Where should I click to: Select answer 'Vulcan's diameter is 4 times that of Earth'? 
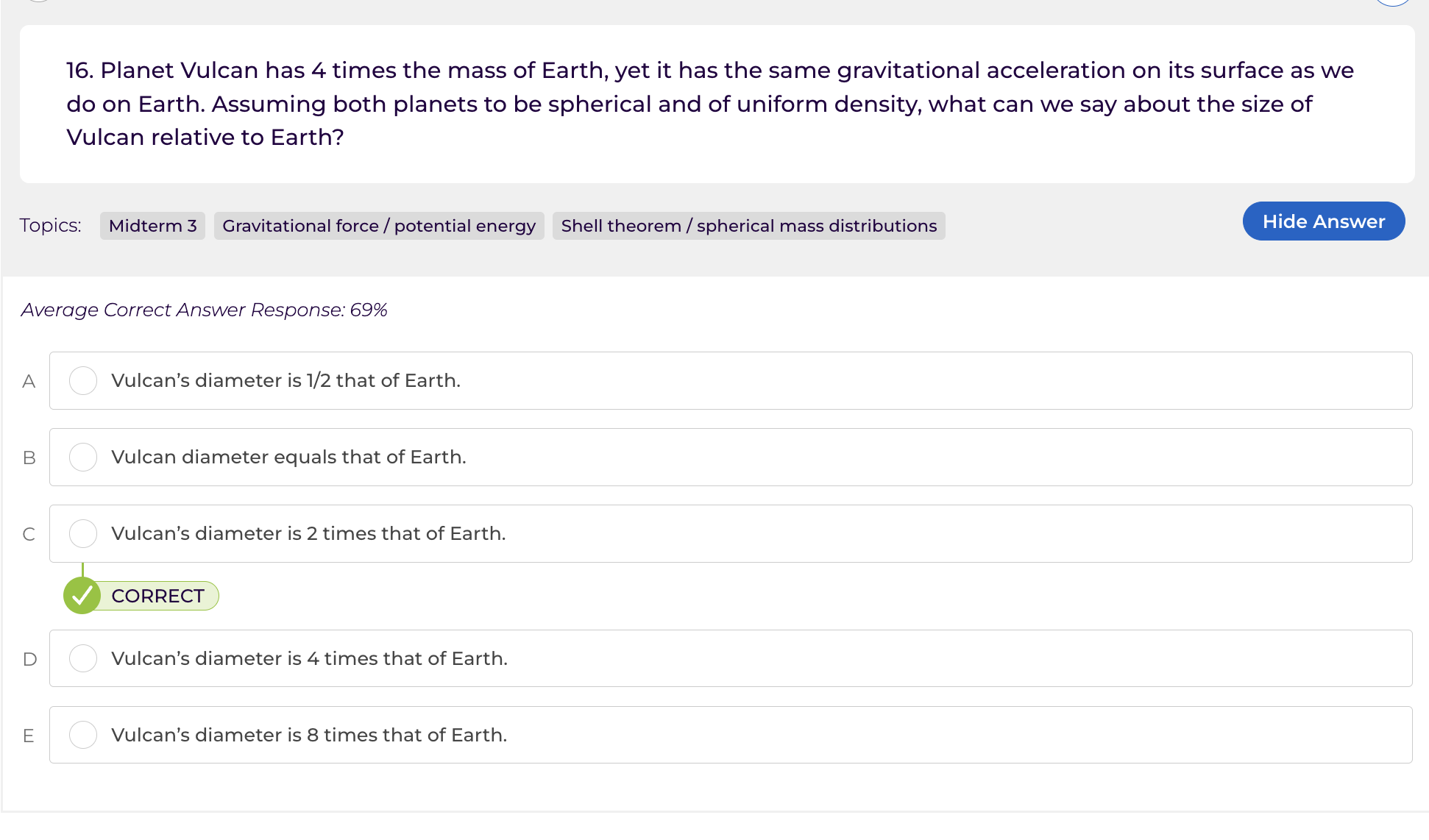(309, 658)
